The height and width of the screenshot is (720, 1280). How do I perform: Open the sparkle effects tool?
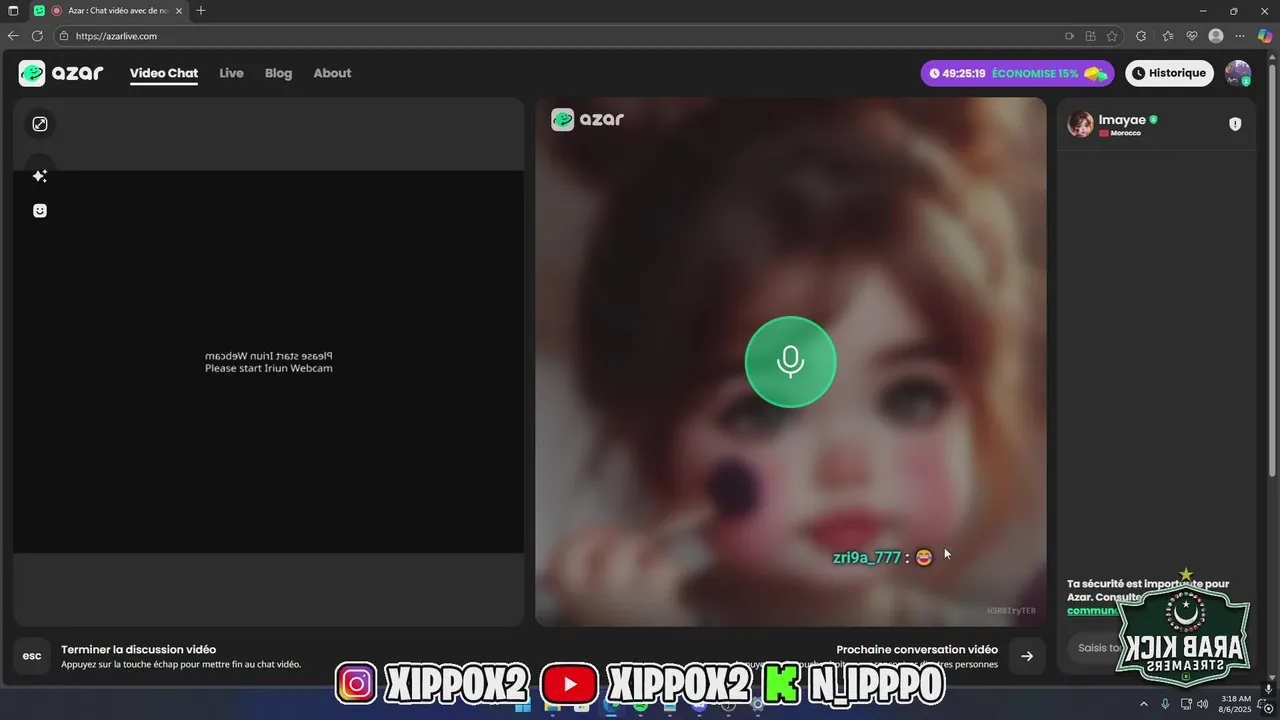tap(40, 176)
